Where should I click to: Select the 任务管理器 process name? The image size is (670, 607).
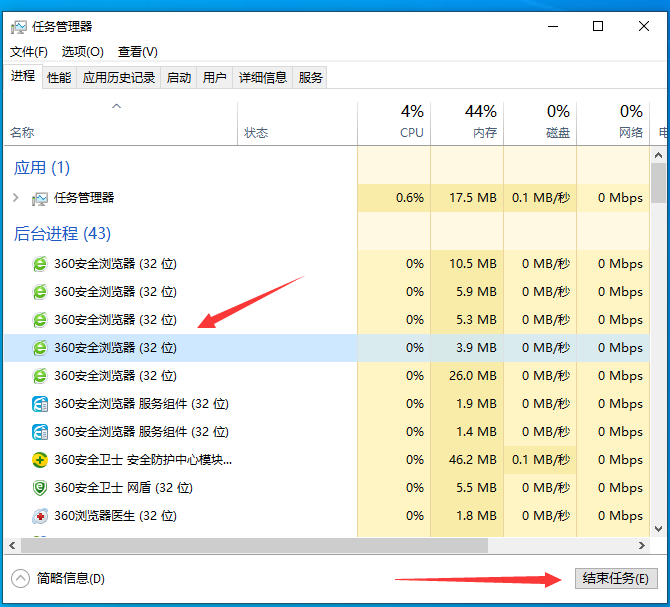84,198
